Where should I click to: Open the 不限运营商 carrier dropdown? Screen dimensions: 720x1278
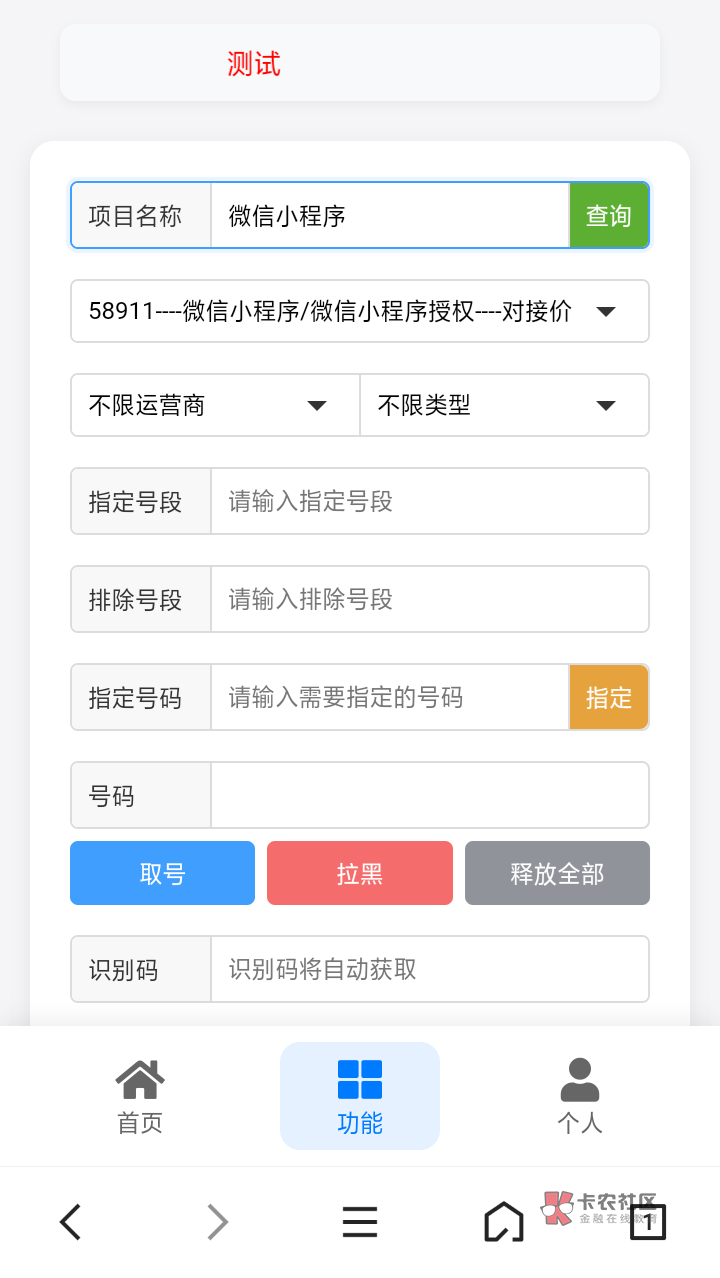pos(215,405)
